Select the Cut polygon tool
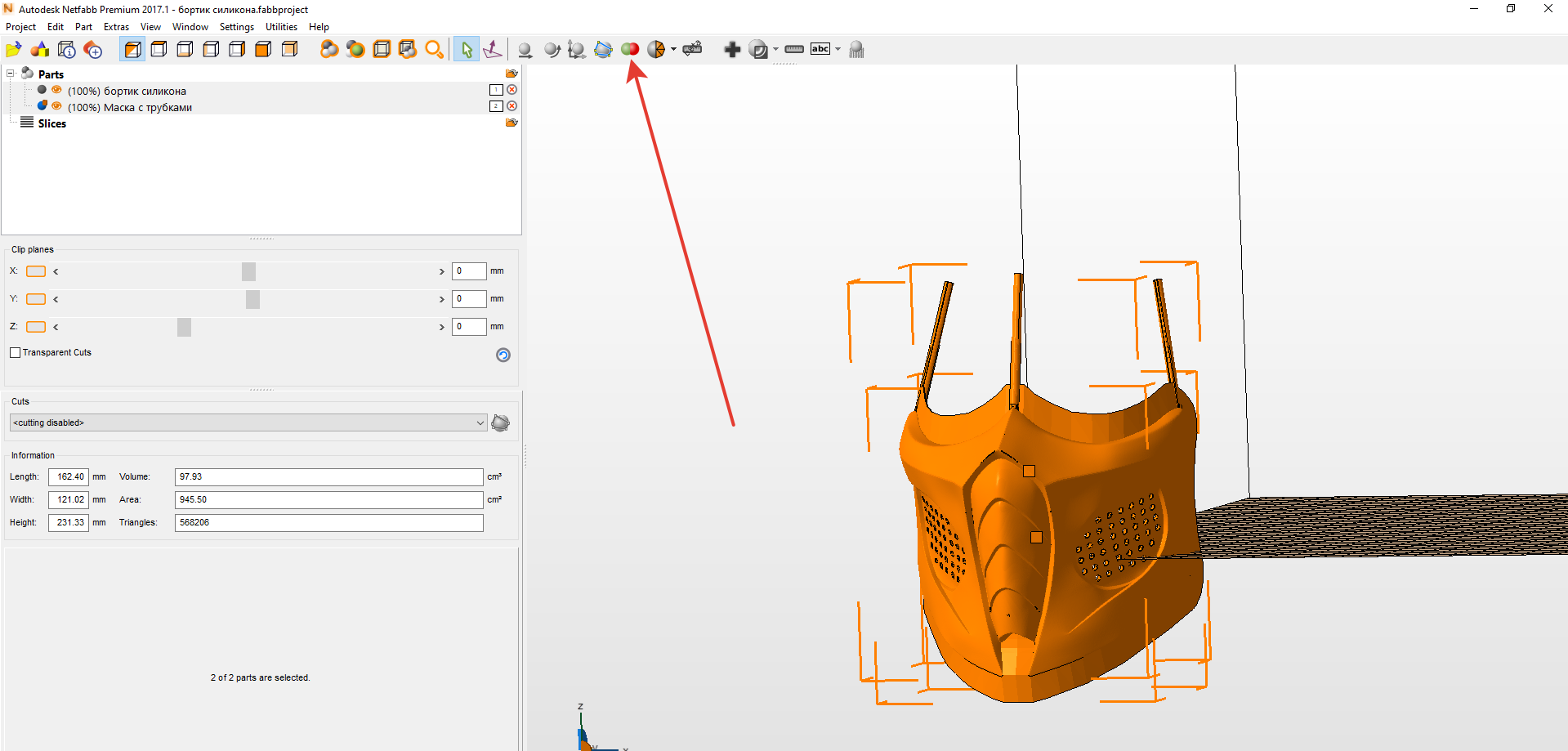 (603, 49)
